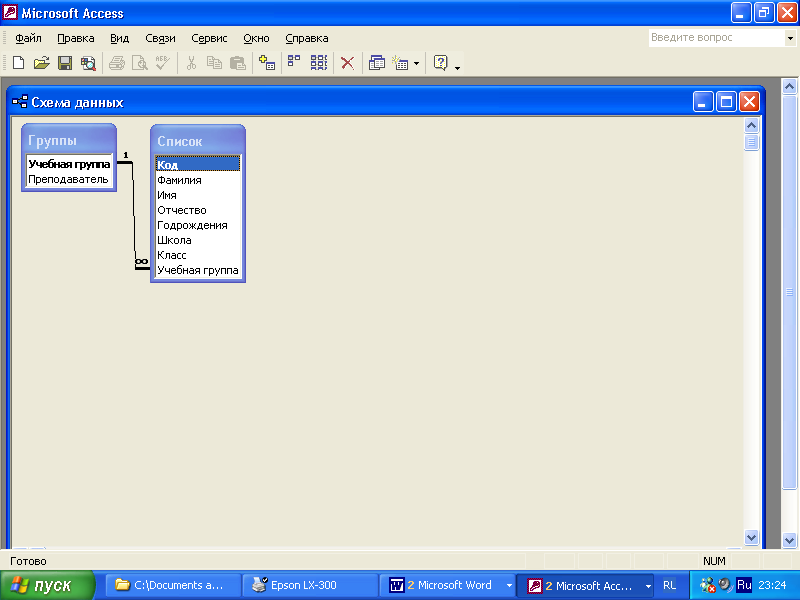Click the Схема данных vertical scrollbar thumb
The image size is (800, 600).
752,142
